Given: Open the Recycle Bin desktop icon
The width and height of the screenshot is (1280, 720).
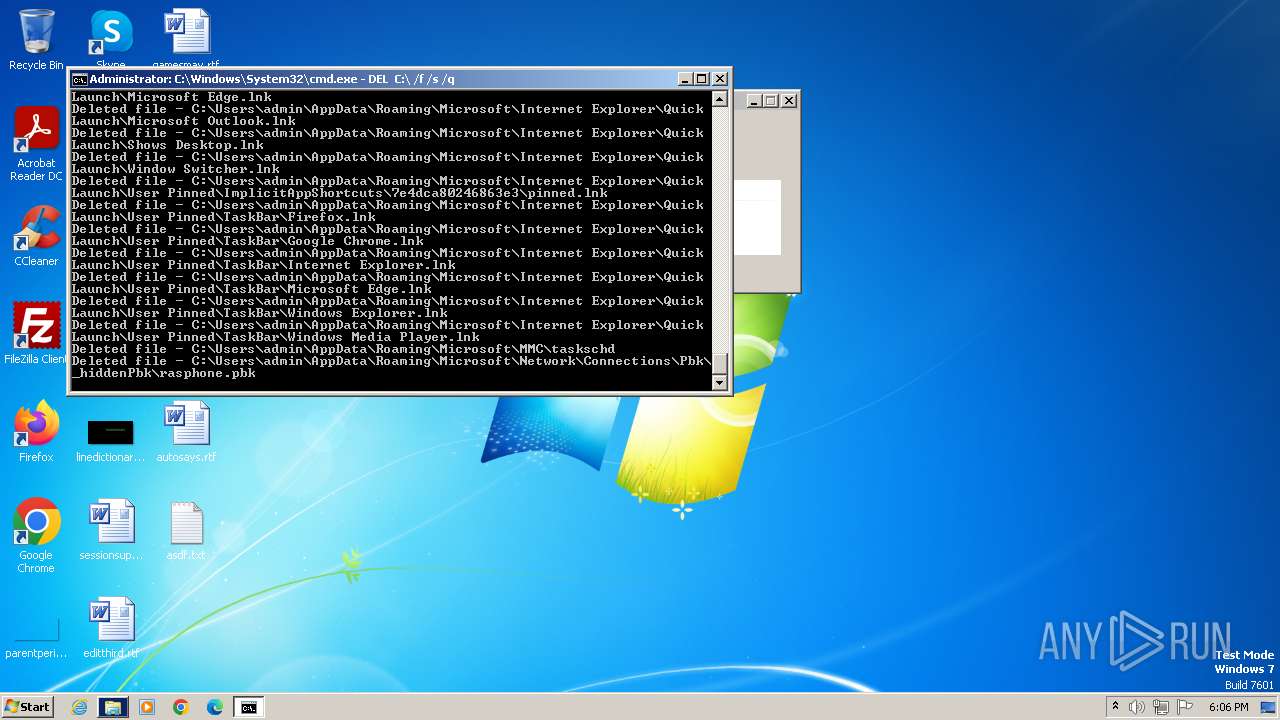Looking at the screenshot, I should (x=36, y=40).
